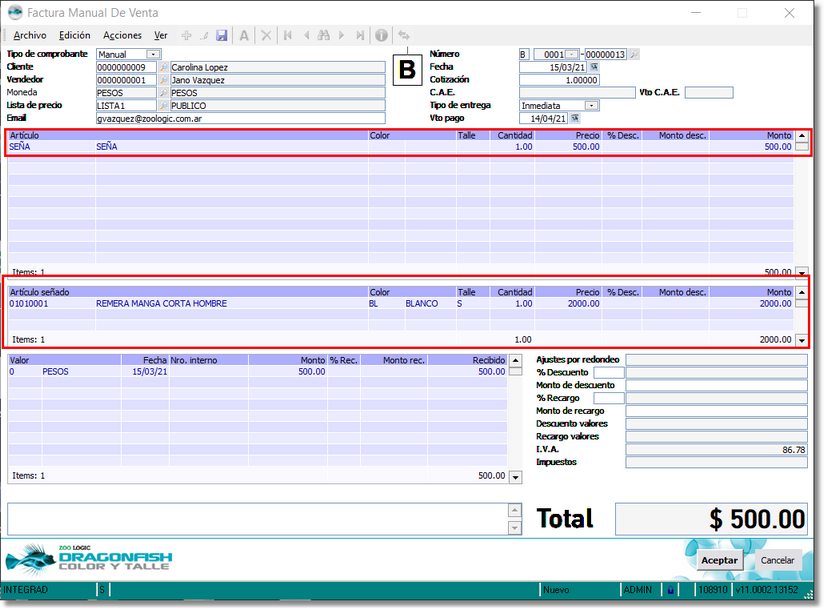Click the % Descuento input field
Screen dimensions: 824x610
608,372
